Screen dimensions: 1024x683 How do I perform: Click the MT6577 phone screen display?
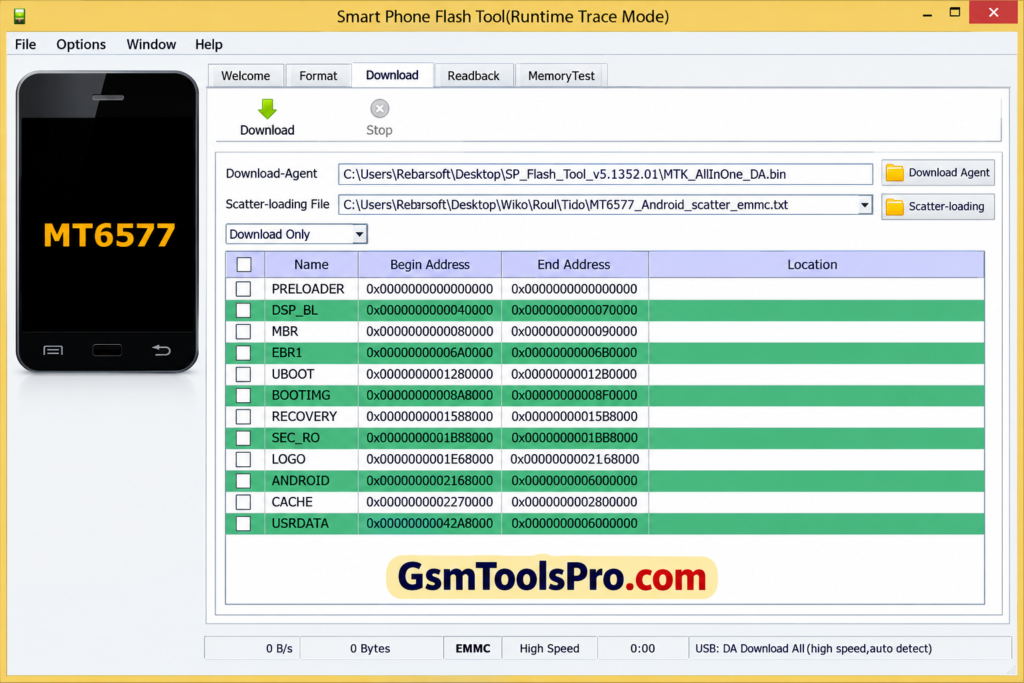click(108, 225)
